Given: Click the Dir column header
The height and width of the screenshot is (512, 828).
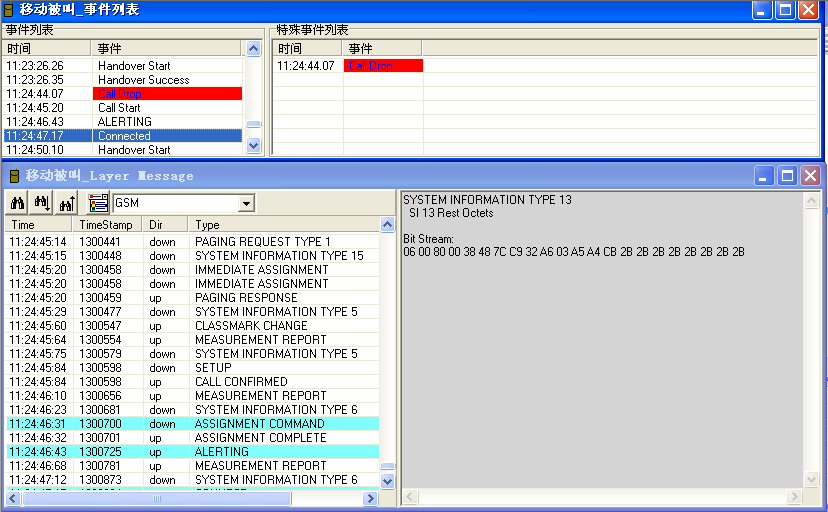Looking at the screenshot, I should click(x=165, y=225).
